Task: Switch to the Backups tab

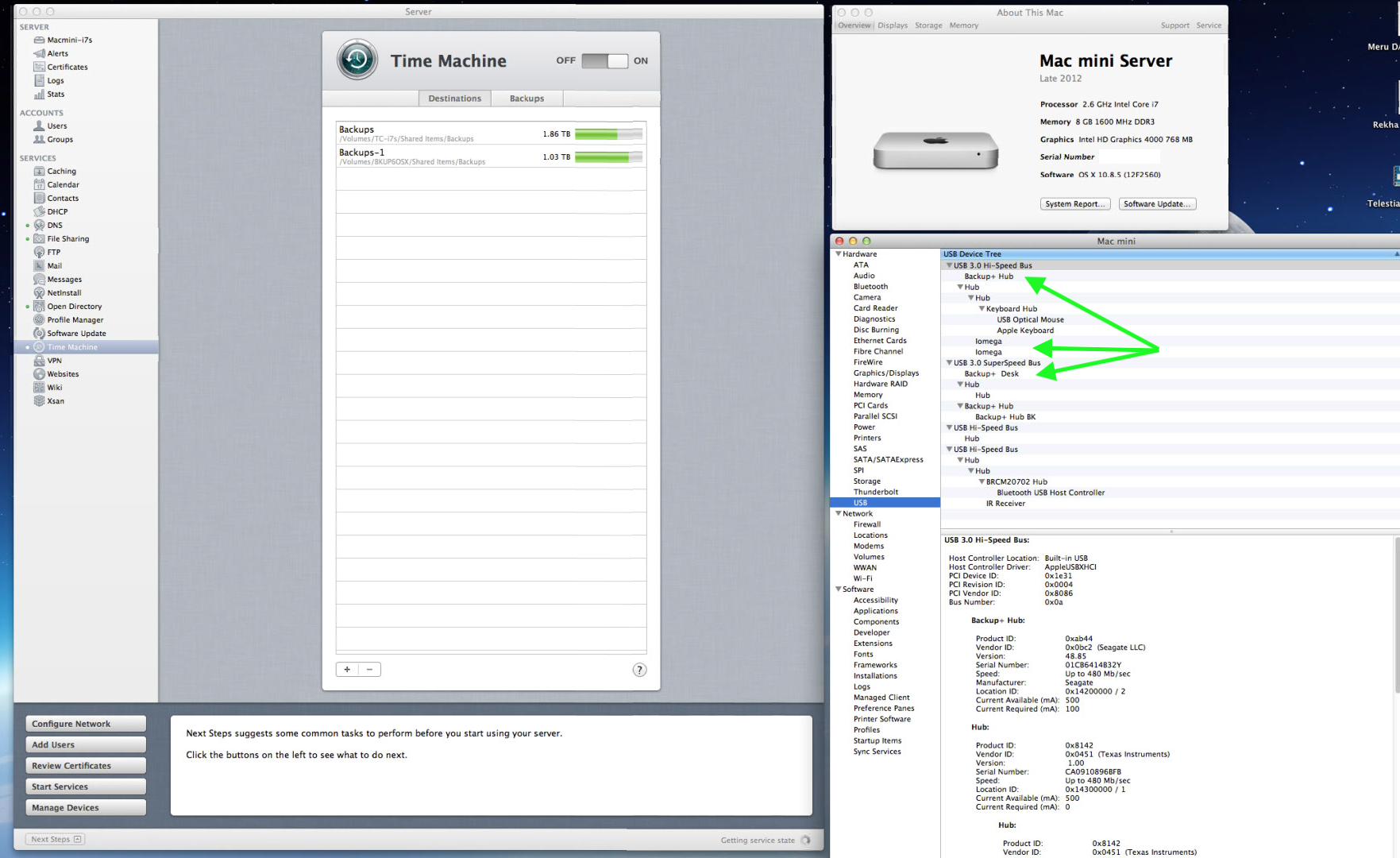Action: [526, 99]
